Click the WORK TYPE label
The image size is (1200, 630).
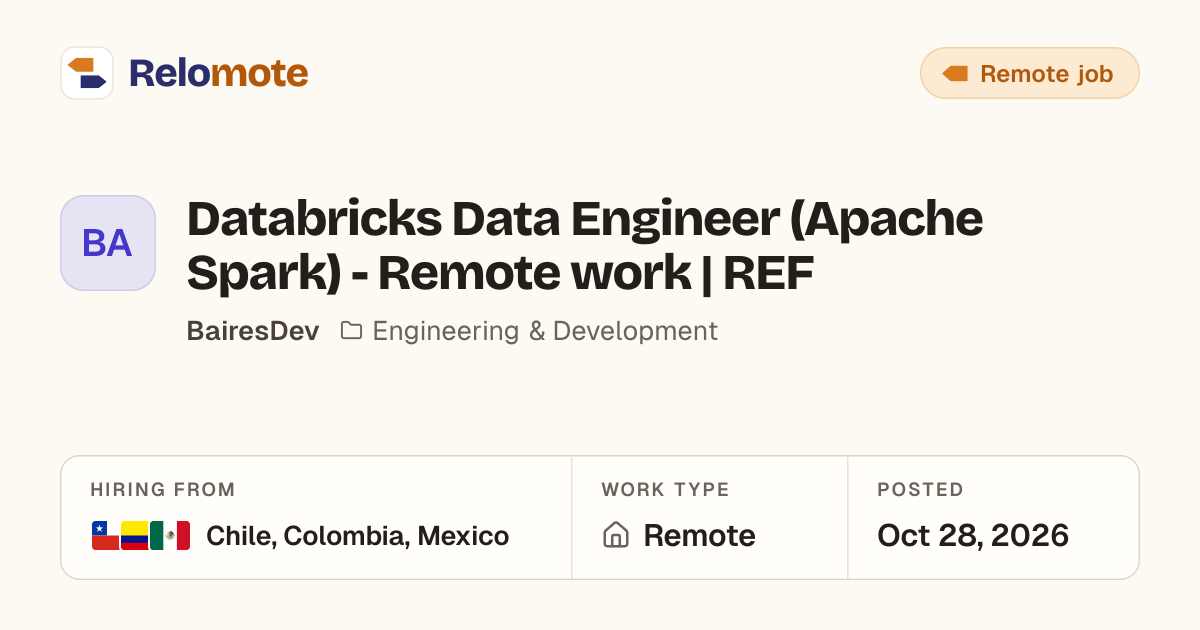point(665,490)
